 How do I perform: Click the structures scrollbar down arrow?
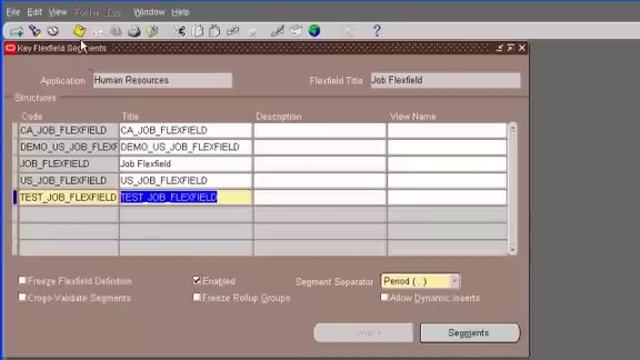point(513,249)
